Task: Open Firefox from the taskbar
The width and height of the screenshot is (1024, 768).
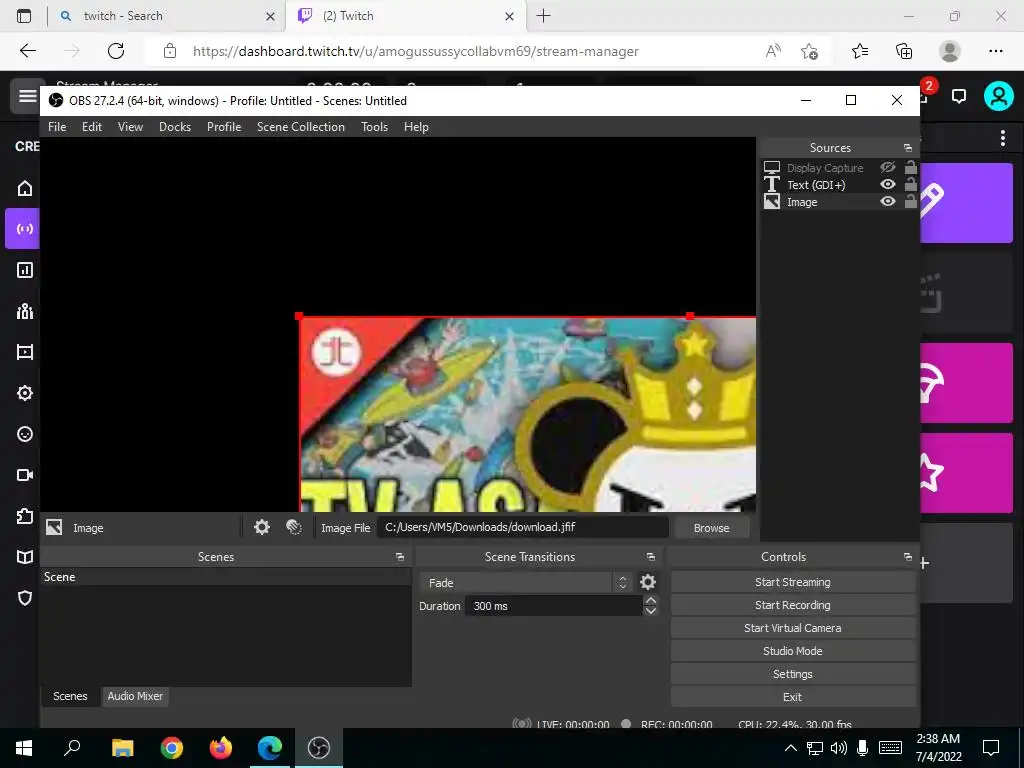Action: click(221, 747)
